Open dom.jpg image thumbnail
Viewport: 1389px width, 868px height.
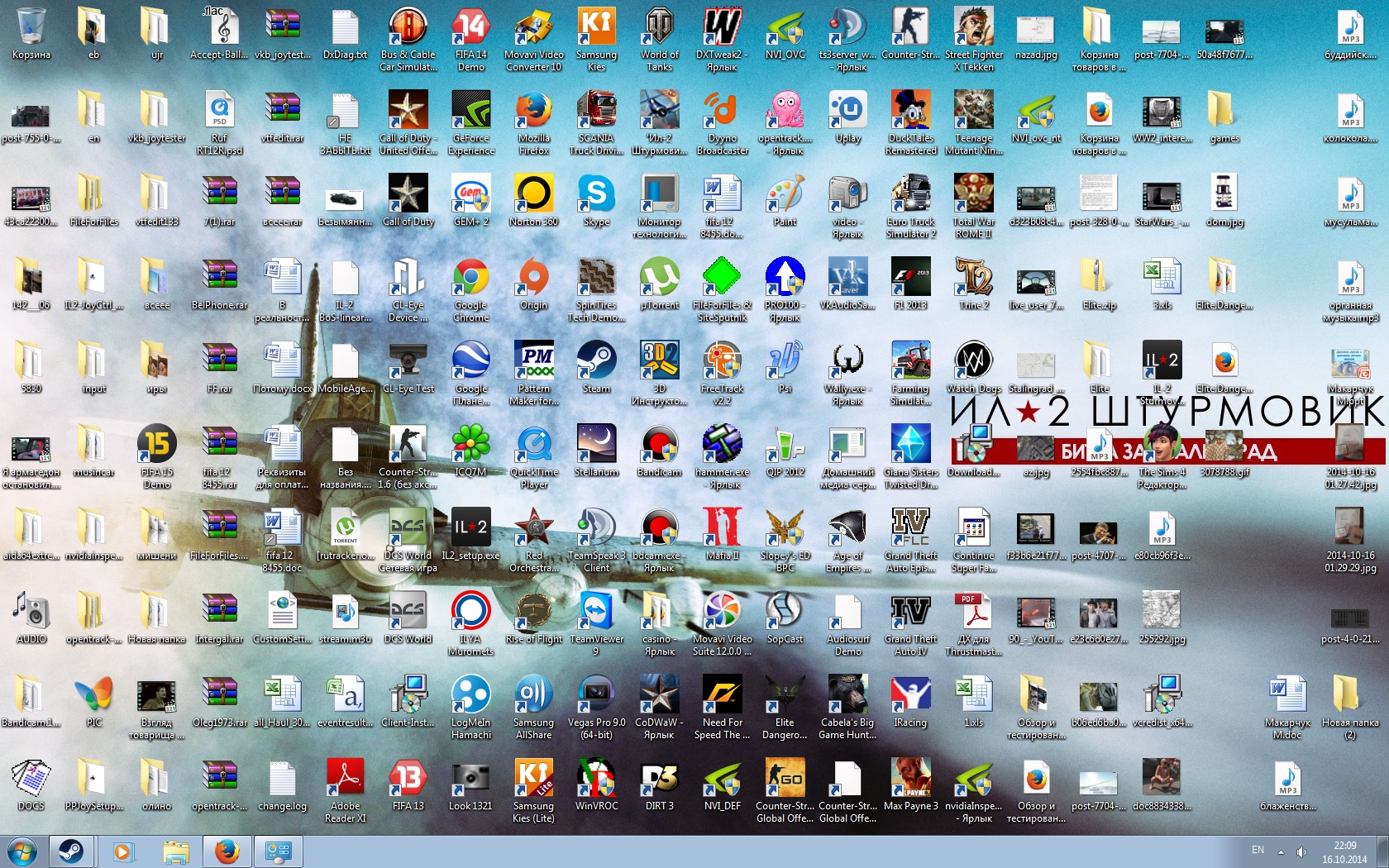click(1224, 201)
